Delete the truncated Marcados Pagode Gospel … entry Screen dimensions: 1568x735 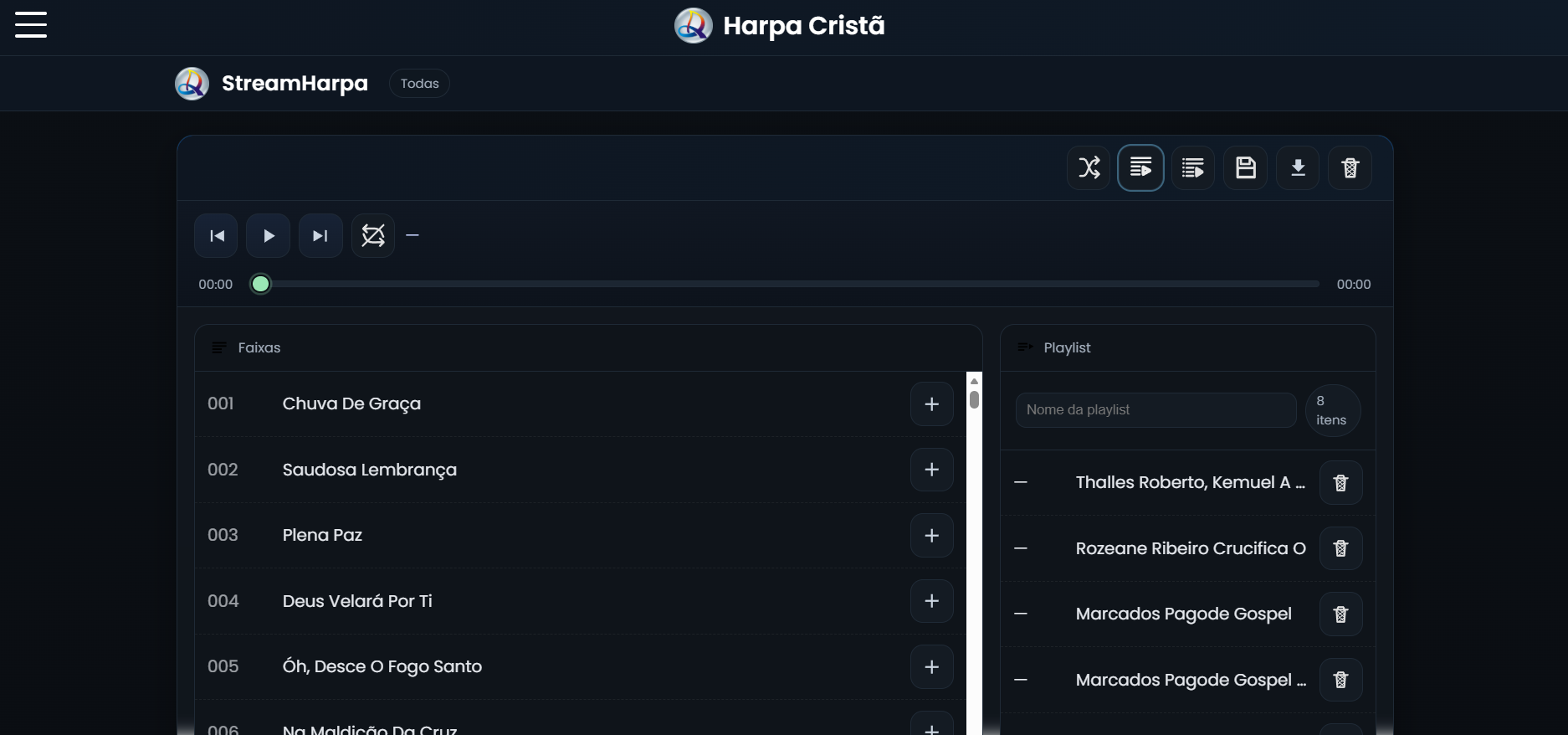coord(1340,680)
